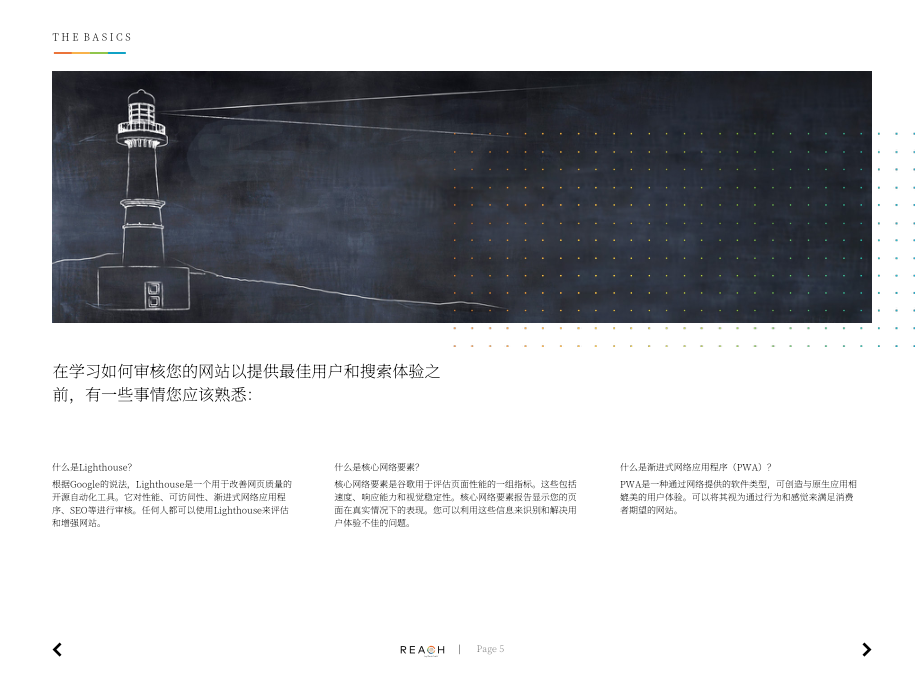The height and width of the screenshot is (690, 920).
Task: Click paragraph starting PWA是一种通过网络
Action: tap(738, 497)
